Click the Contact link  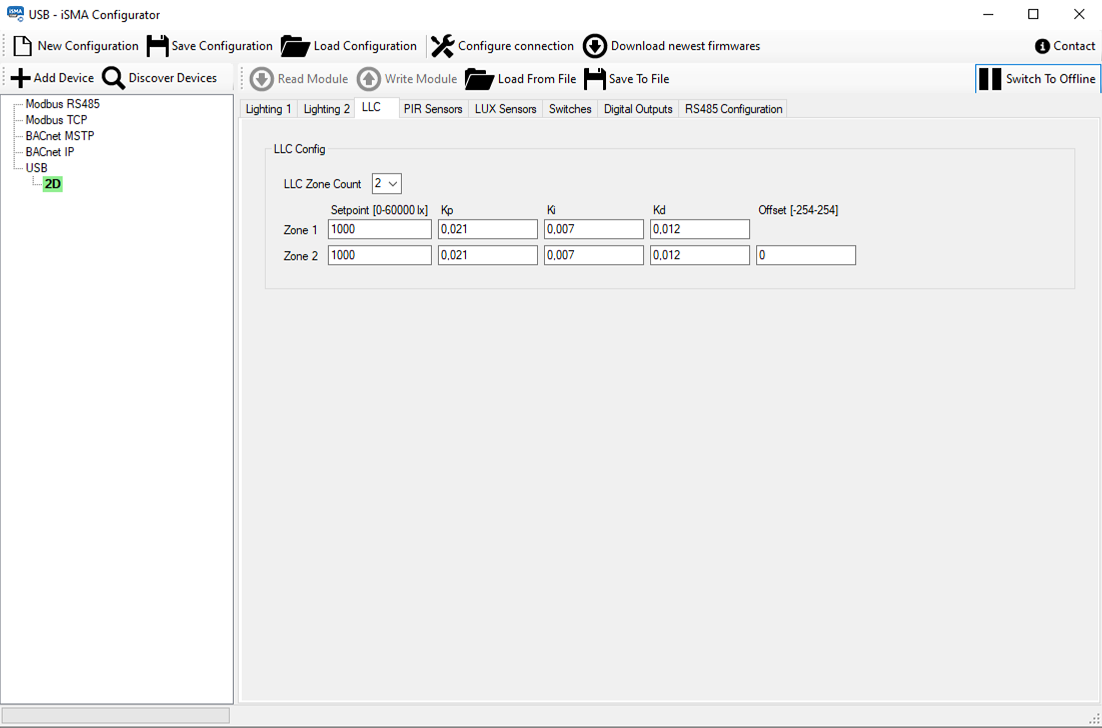coord(1065,46)
